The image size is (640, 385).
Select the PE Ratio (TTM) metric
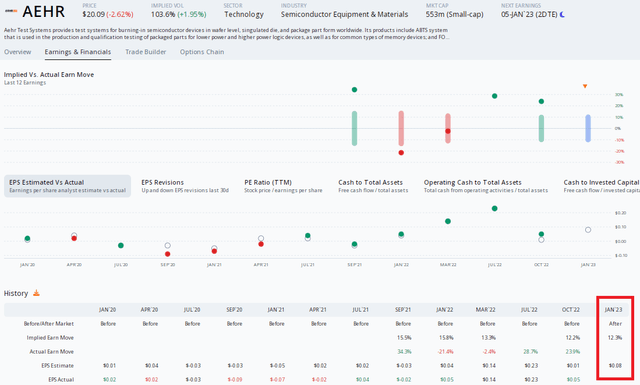(283, 186)
